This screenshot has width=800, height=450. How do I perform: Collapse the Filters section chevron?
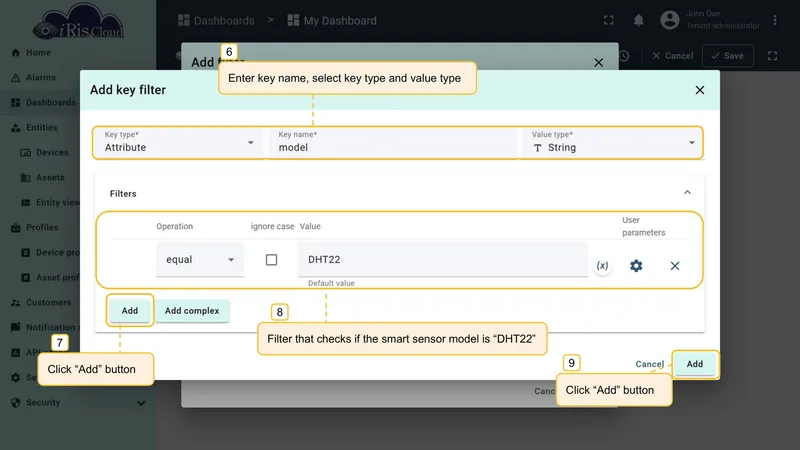[x=687, y=193]
